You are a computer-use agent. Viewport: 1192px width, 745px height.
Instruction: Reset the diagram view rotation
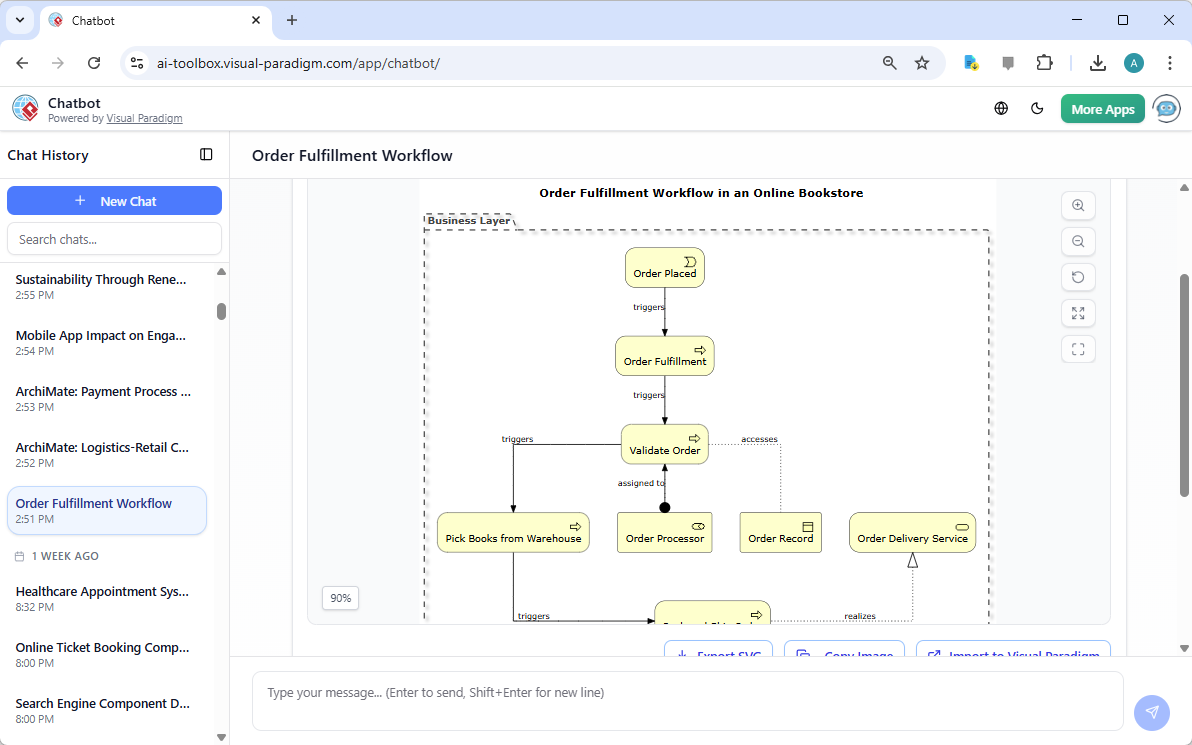(1078, 277)
